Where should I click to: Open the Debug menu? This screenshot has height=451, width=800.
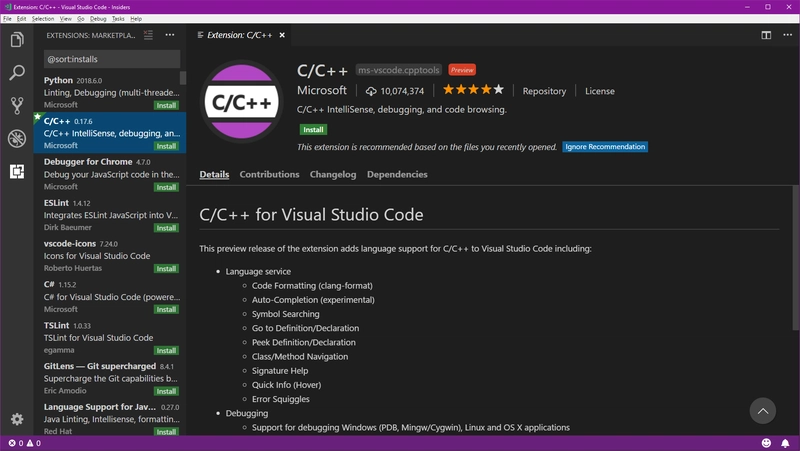98,19
